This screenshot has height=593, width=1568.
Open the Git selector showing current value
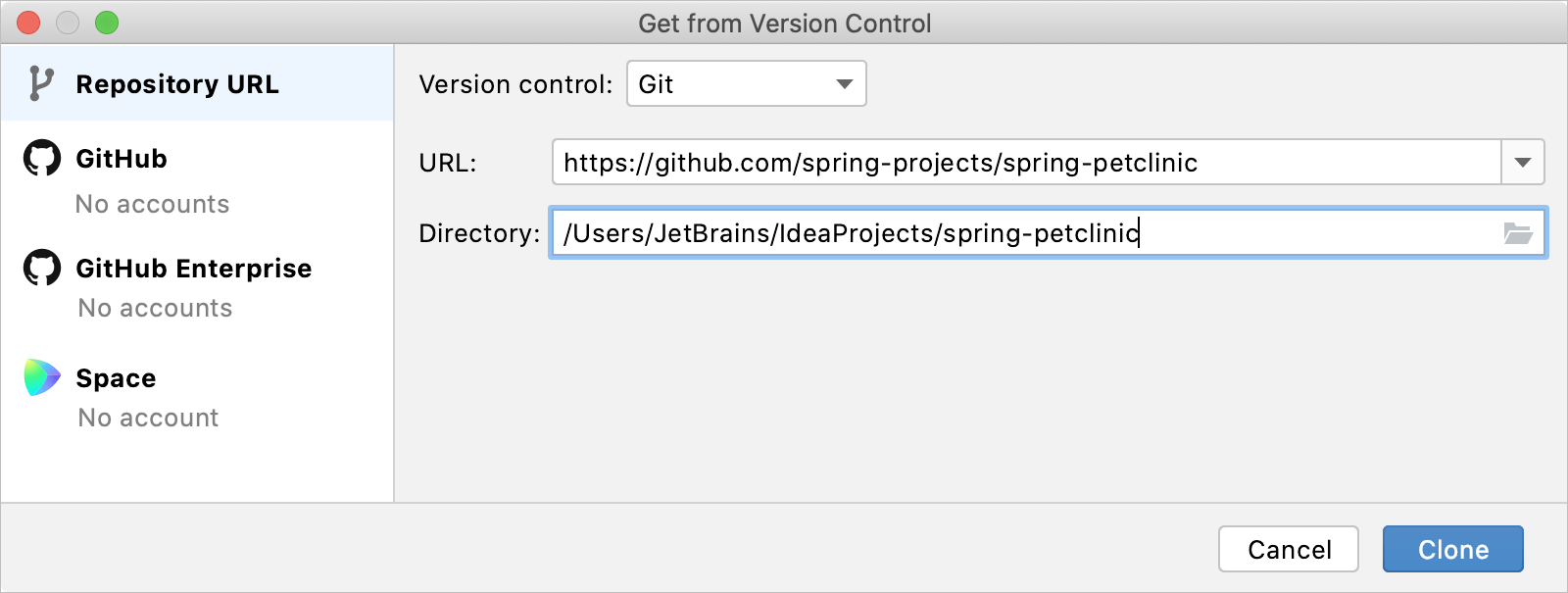[x=747, y=84]
